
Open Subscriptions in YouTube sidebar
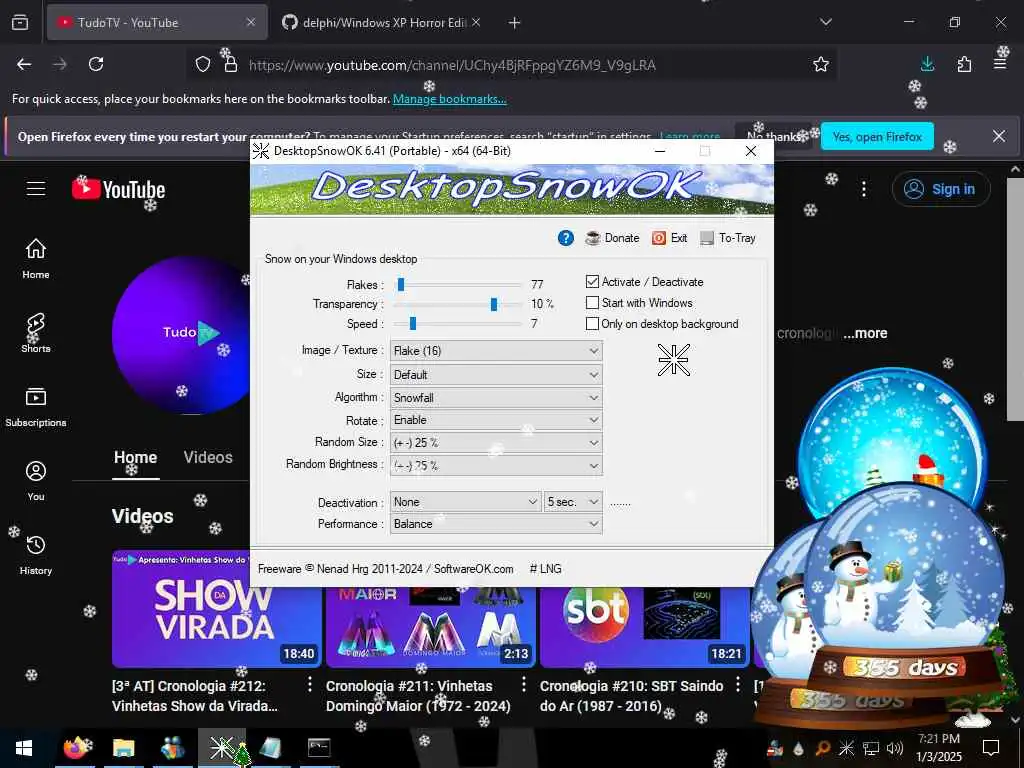[x=36, y=407]
